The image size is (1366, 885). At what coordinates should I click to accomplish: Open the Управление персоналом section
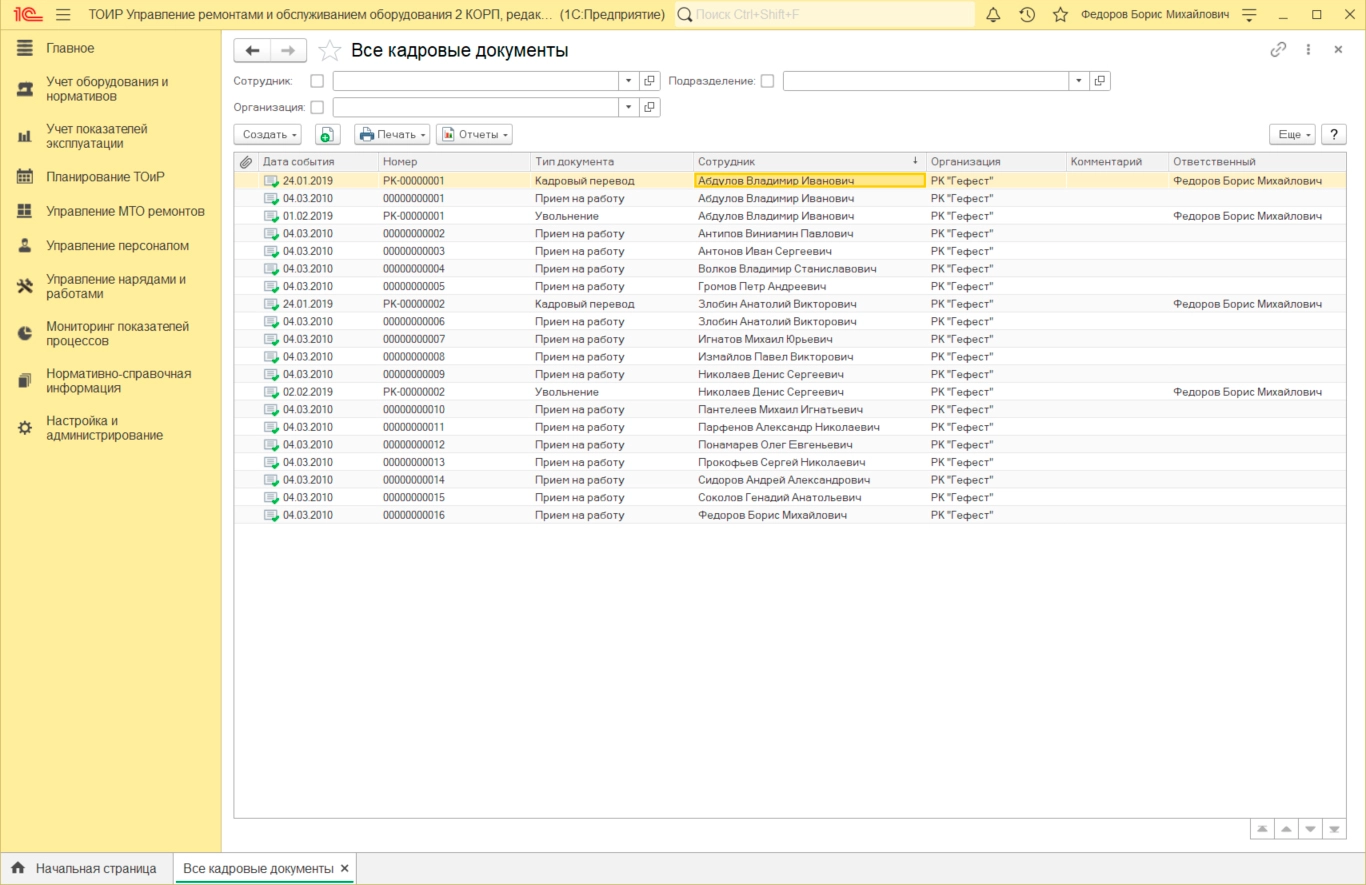click(x=117, y=245)
